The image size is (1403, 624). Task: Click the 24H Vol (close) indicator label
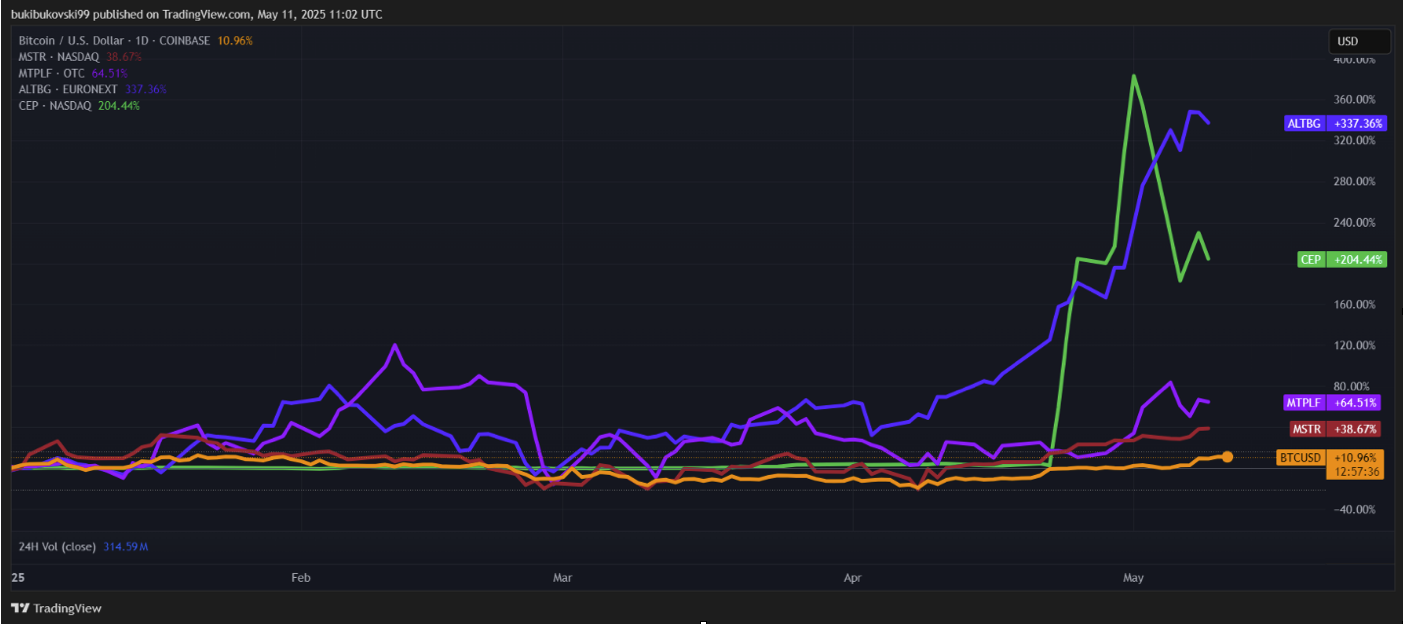[x=58, y=547]
